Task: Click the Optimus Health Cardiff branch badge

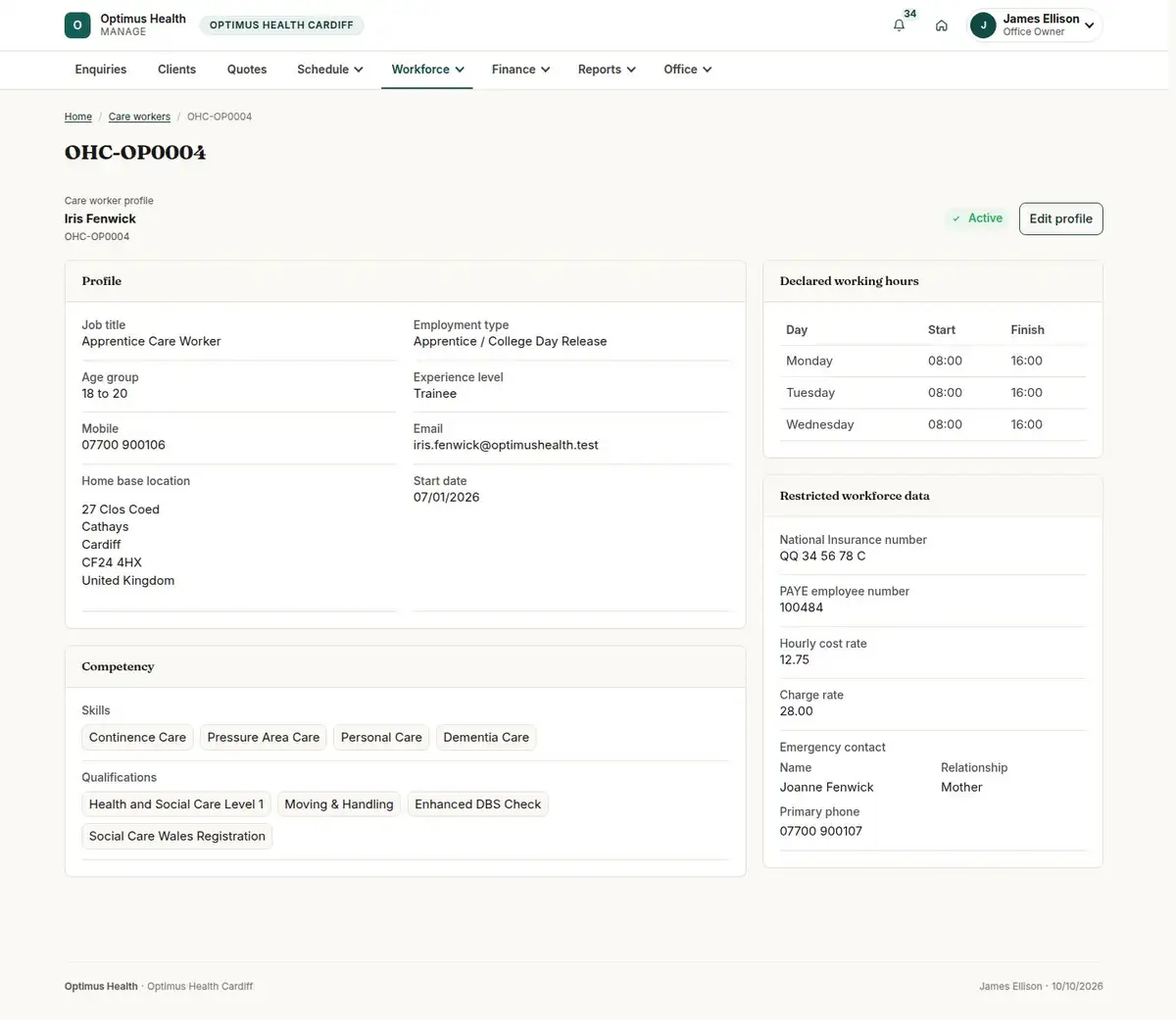Action: tap(281, 25)
